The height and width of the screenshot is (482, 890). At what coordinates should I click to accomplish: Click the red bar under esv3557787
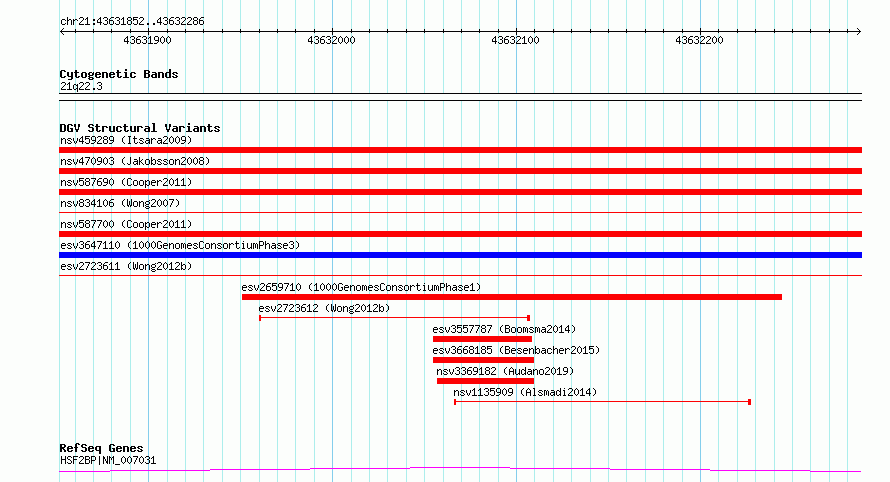point(482,339)
